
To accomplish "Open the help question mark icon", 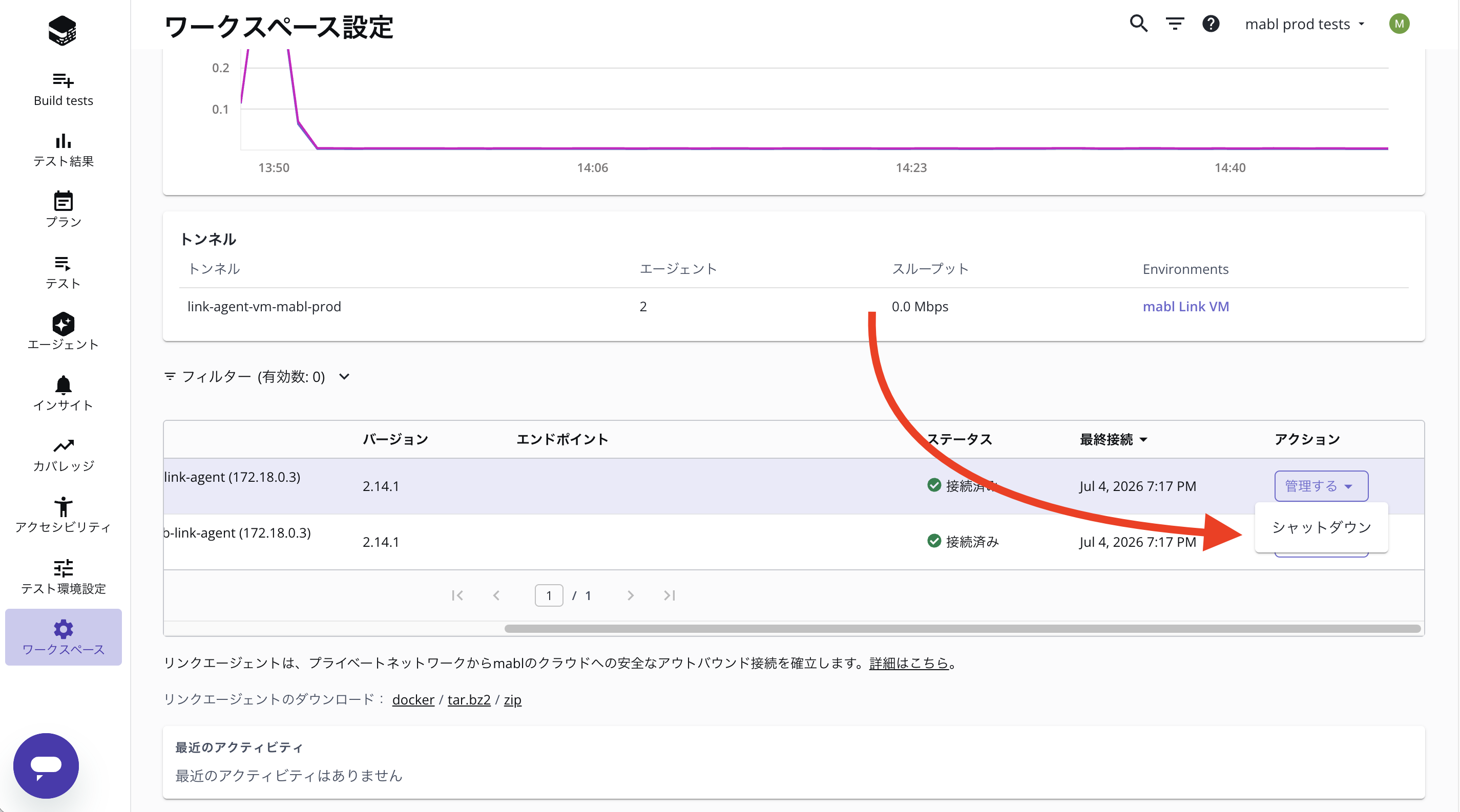I will coord(1211,24).
